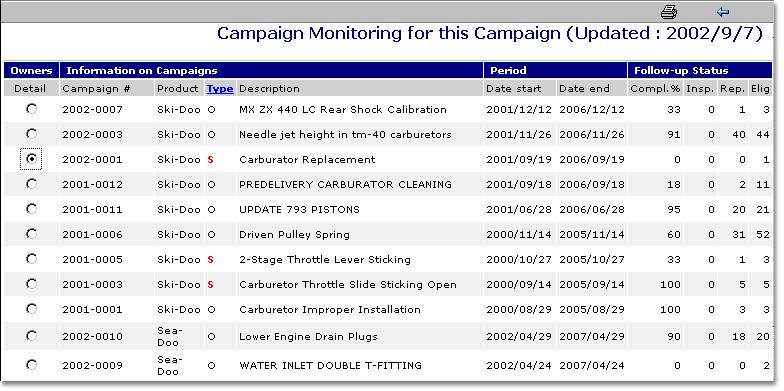Select radio button for campaign 2002-0003
Screen dimensions: 784x391
pos(32,134)
